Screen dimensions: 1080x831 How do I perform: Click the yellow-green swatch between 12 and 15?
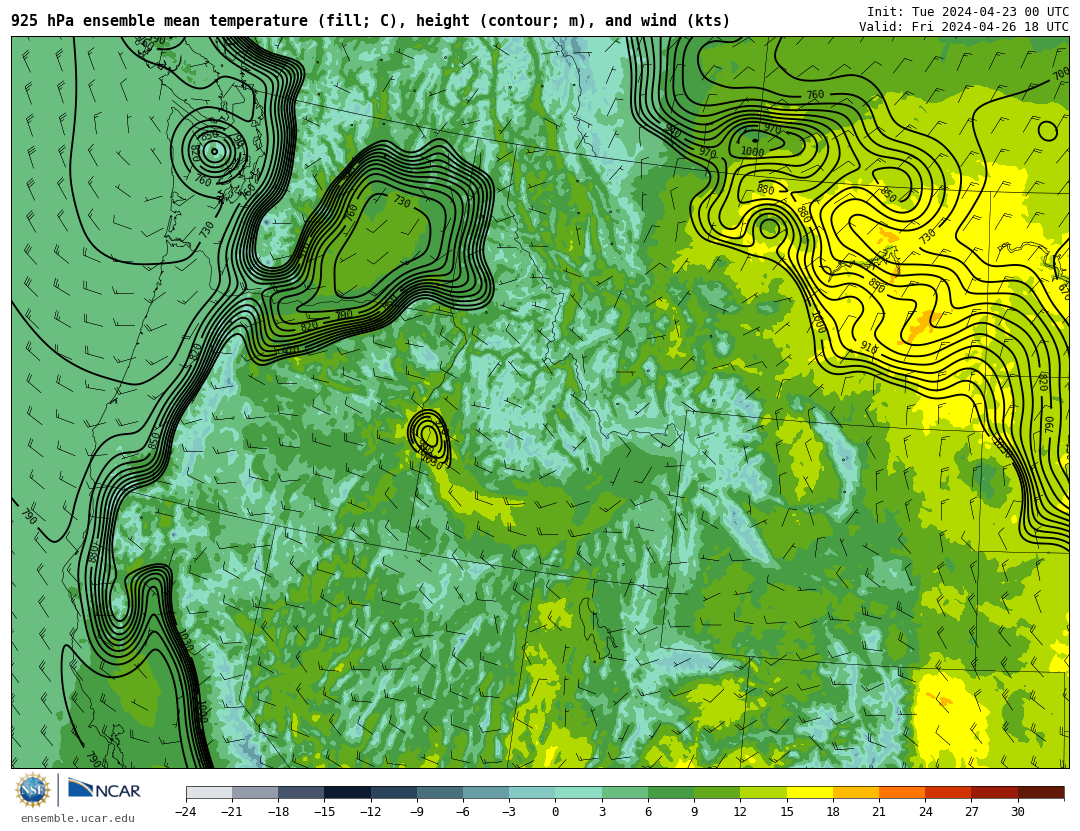pos(763,792)
